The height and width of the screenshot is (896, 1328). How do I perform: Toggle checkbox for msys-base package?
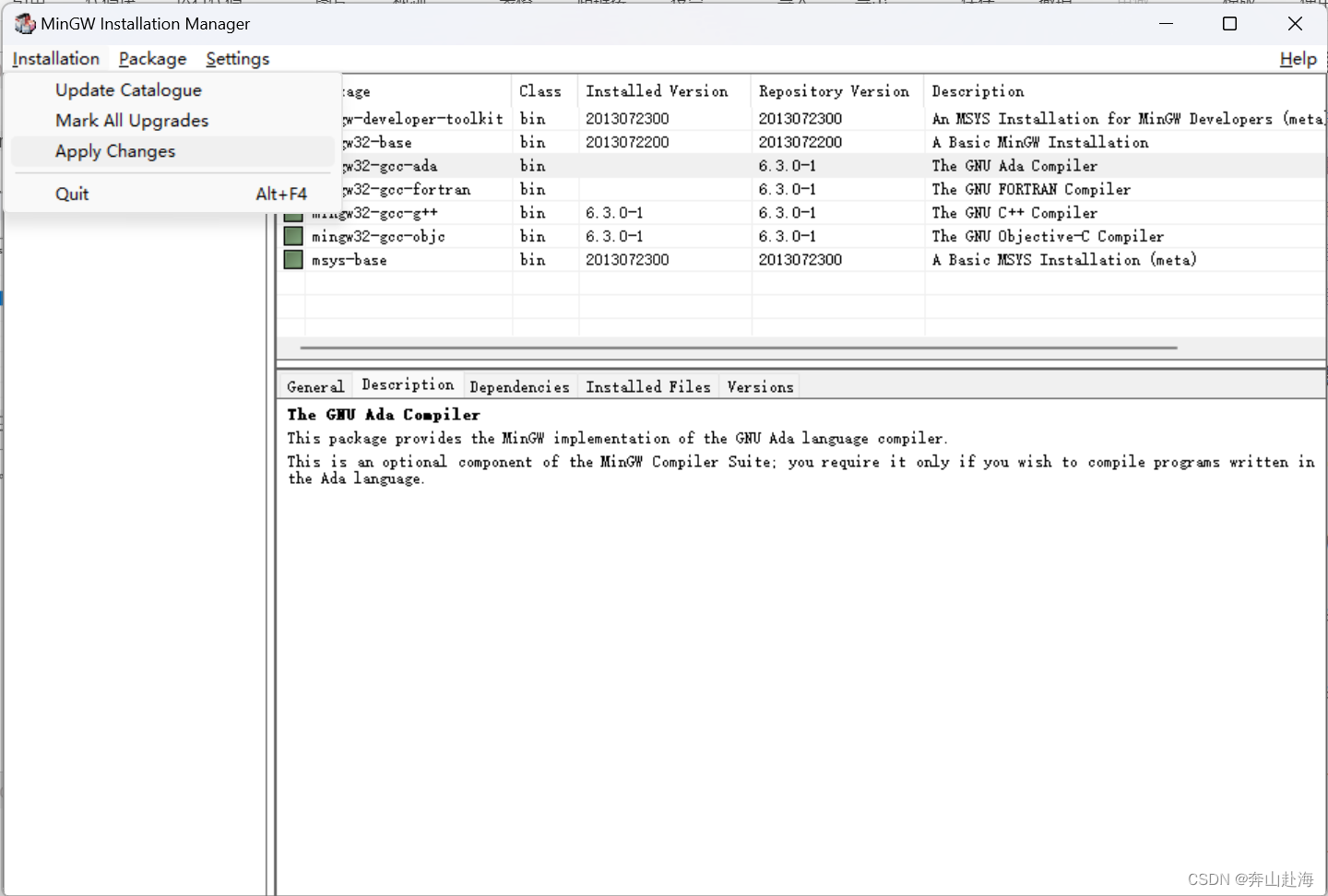tap(293, 260)
